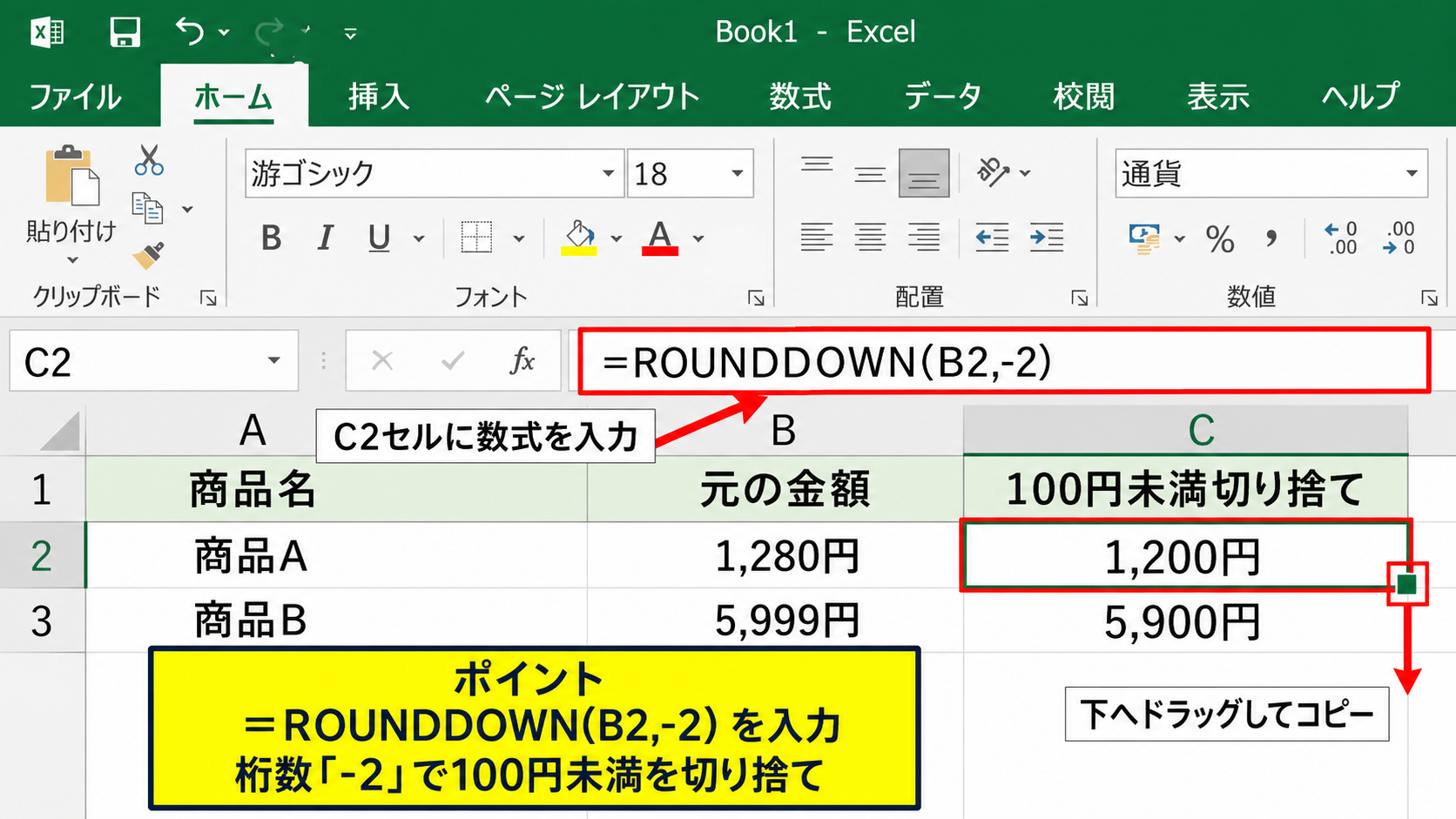This screenshot has width=1456, height=819.
Task: Open the fill color dropdown arrow
Action: [617, 238]
